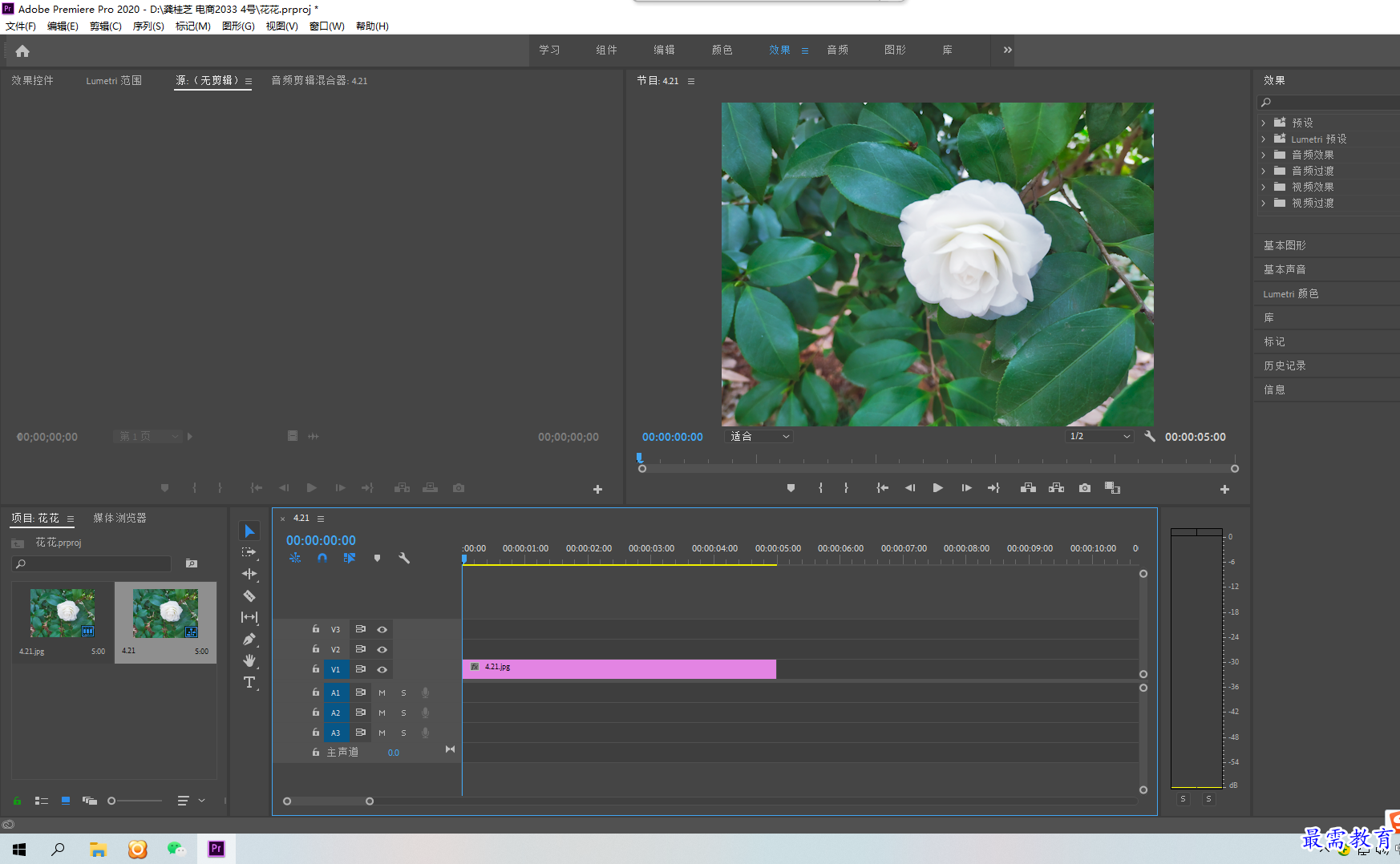Toggle sync lock on V1 track
This screenshot has width=1400, height=864.
361,669
